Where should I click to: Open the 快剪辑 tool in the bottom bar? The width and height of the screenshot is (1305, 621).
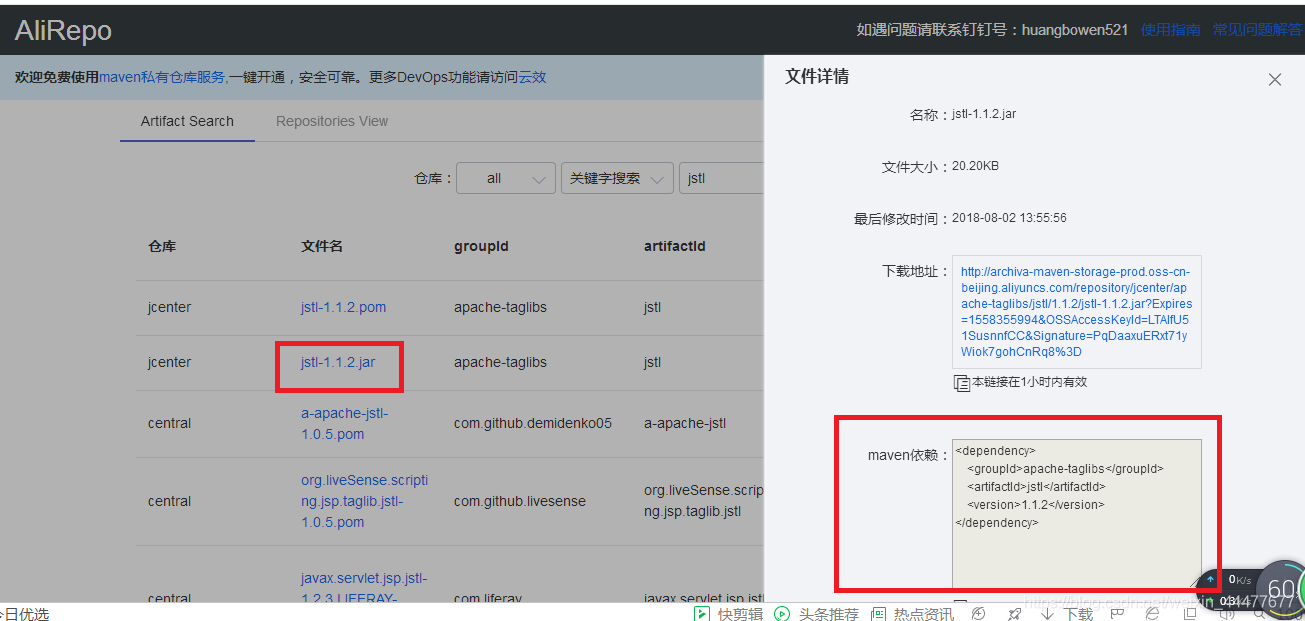click(729, 614)
